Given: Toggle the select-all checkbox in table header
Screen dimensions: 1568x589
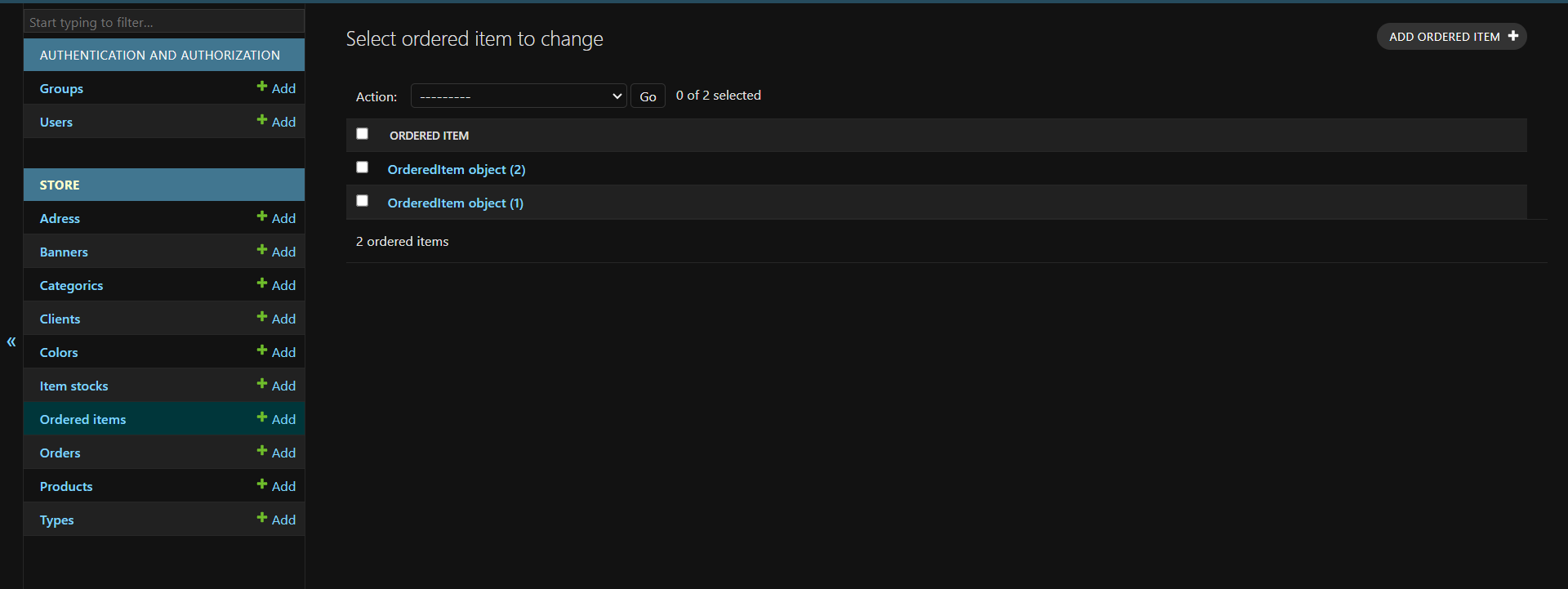Looking at the screenshot, I should click(x=363, y=134).
